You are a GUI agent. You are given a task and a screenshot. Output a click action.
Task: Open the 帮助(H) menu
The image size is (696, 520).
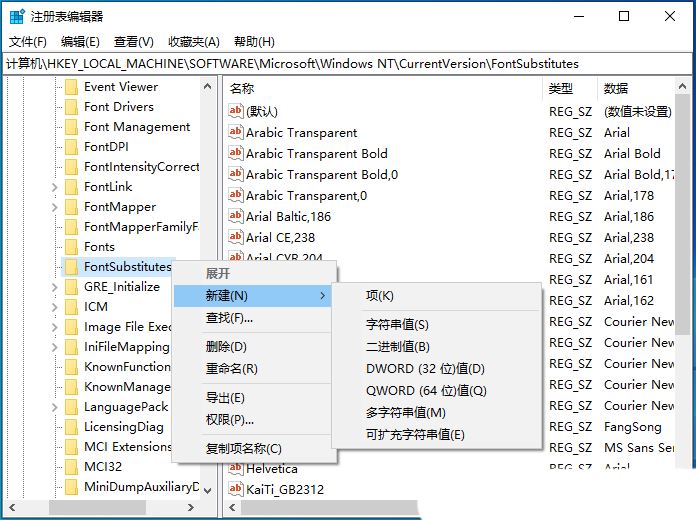tap(254, 42)
